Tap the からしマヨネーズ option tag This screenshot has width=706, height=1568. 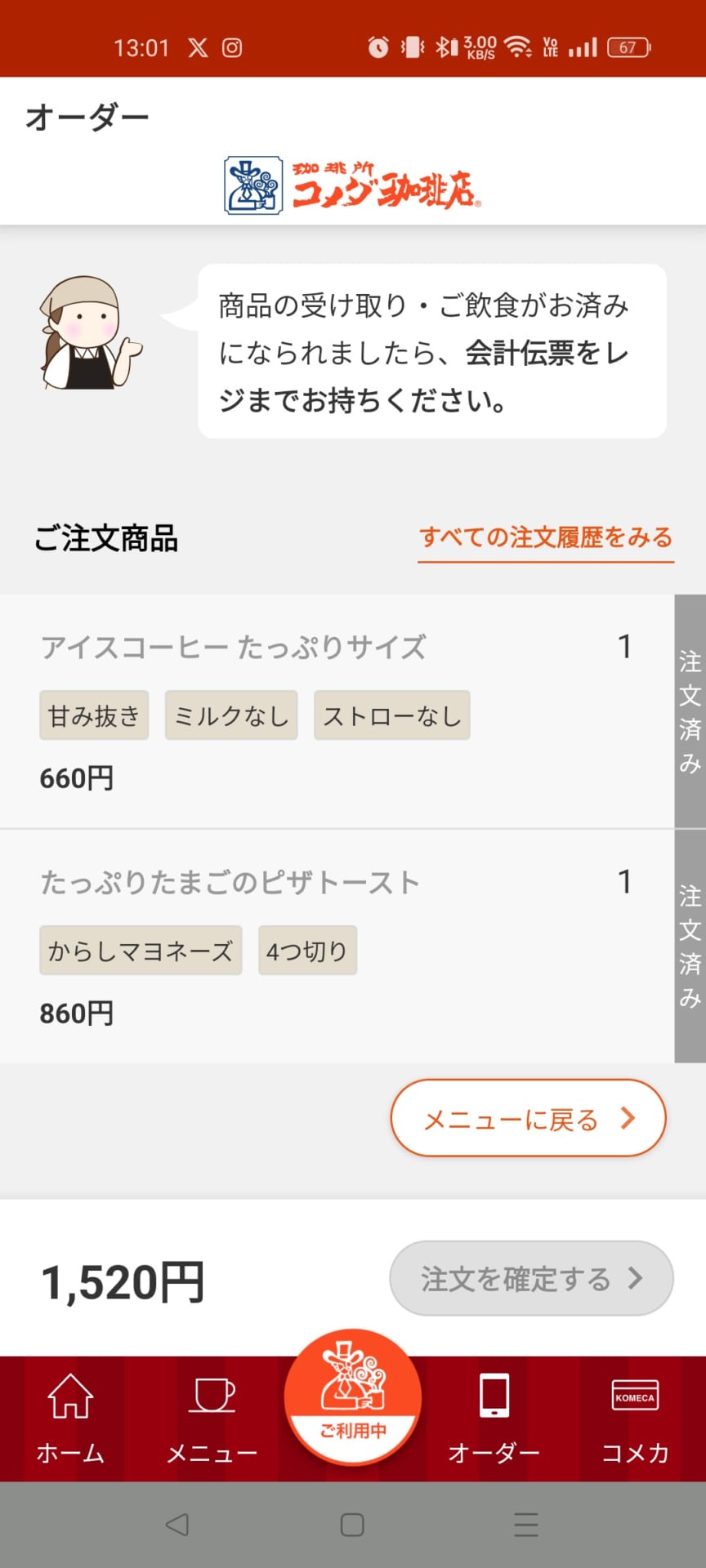click(x=141, y=951)
